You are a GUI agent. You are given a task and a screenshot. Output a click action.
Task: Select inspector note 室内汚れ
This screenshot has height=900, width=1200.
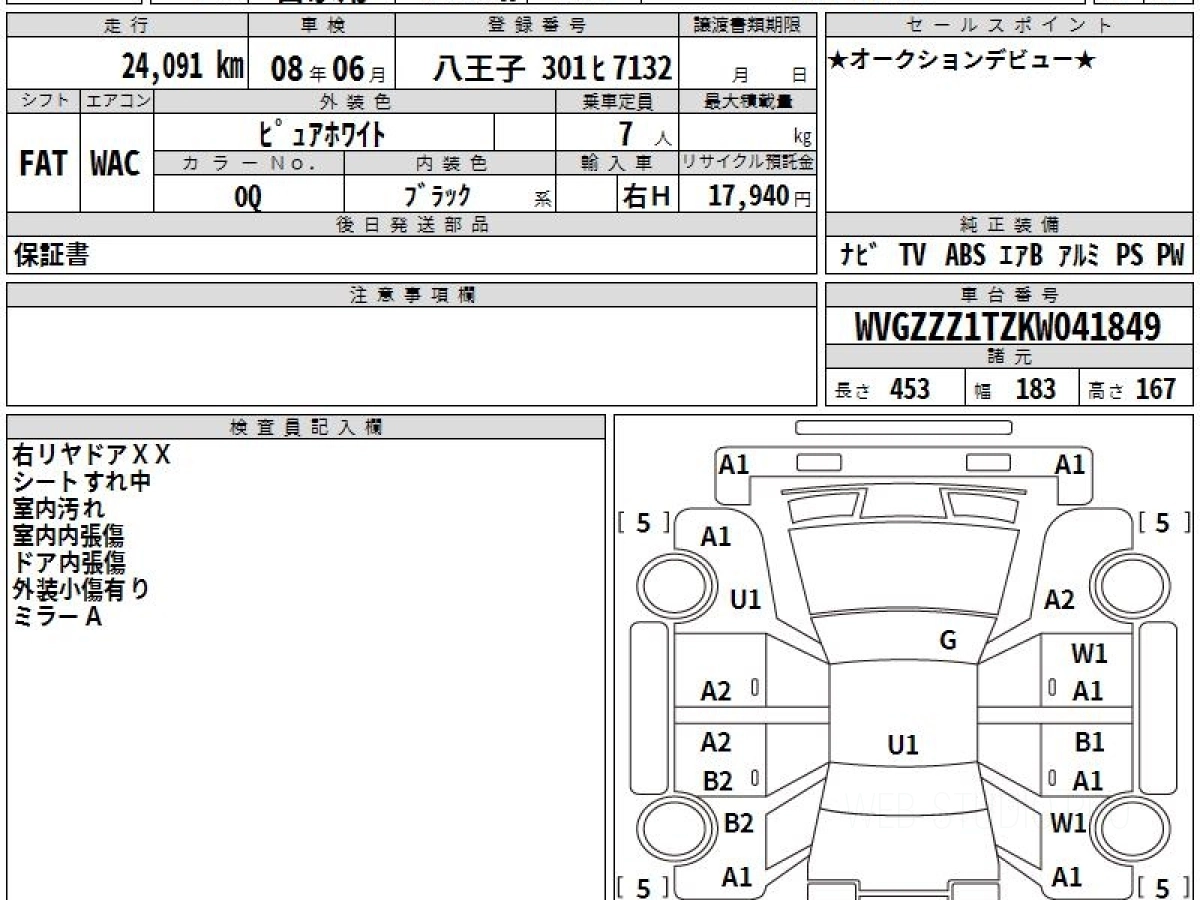(58, 509)
